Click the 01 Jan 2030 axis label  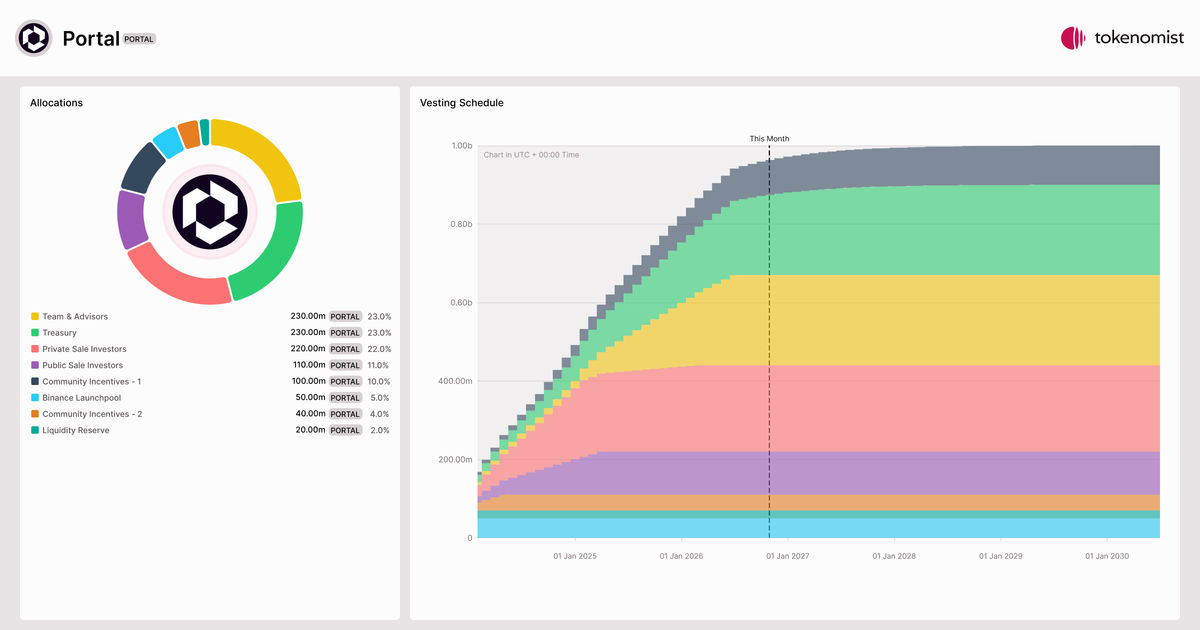1107,555
